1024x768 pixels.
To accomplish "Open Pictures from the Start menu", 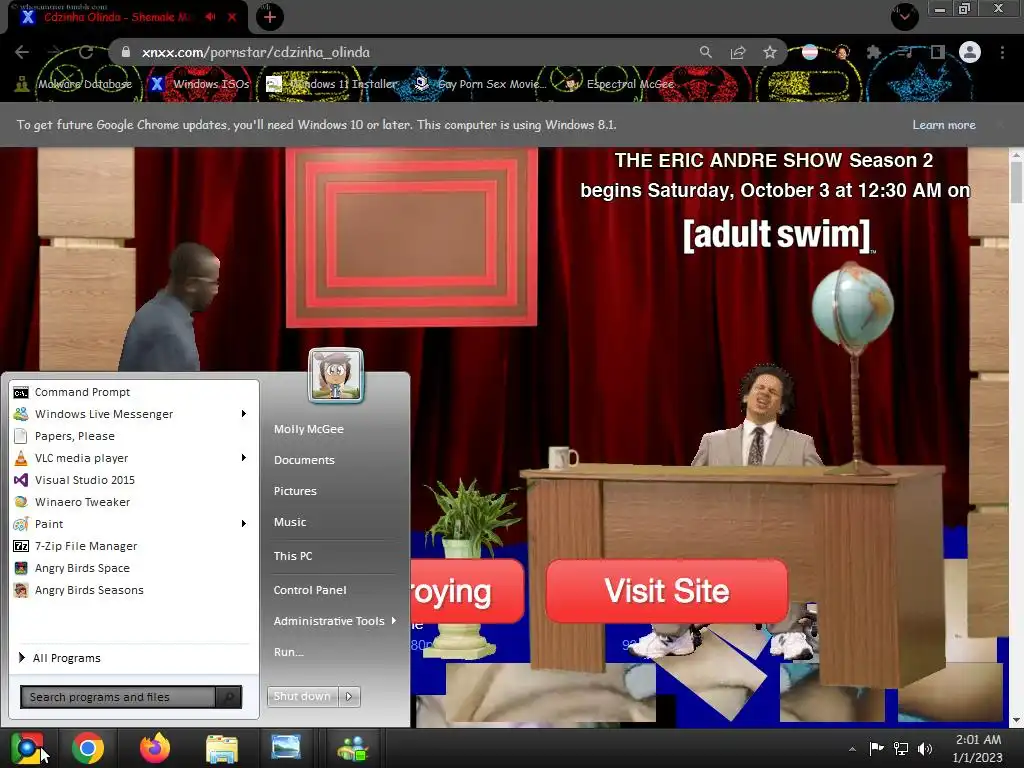I will (x=295, y=491).
